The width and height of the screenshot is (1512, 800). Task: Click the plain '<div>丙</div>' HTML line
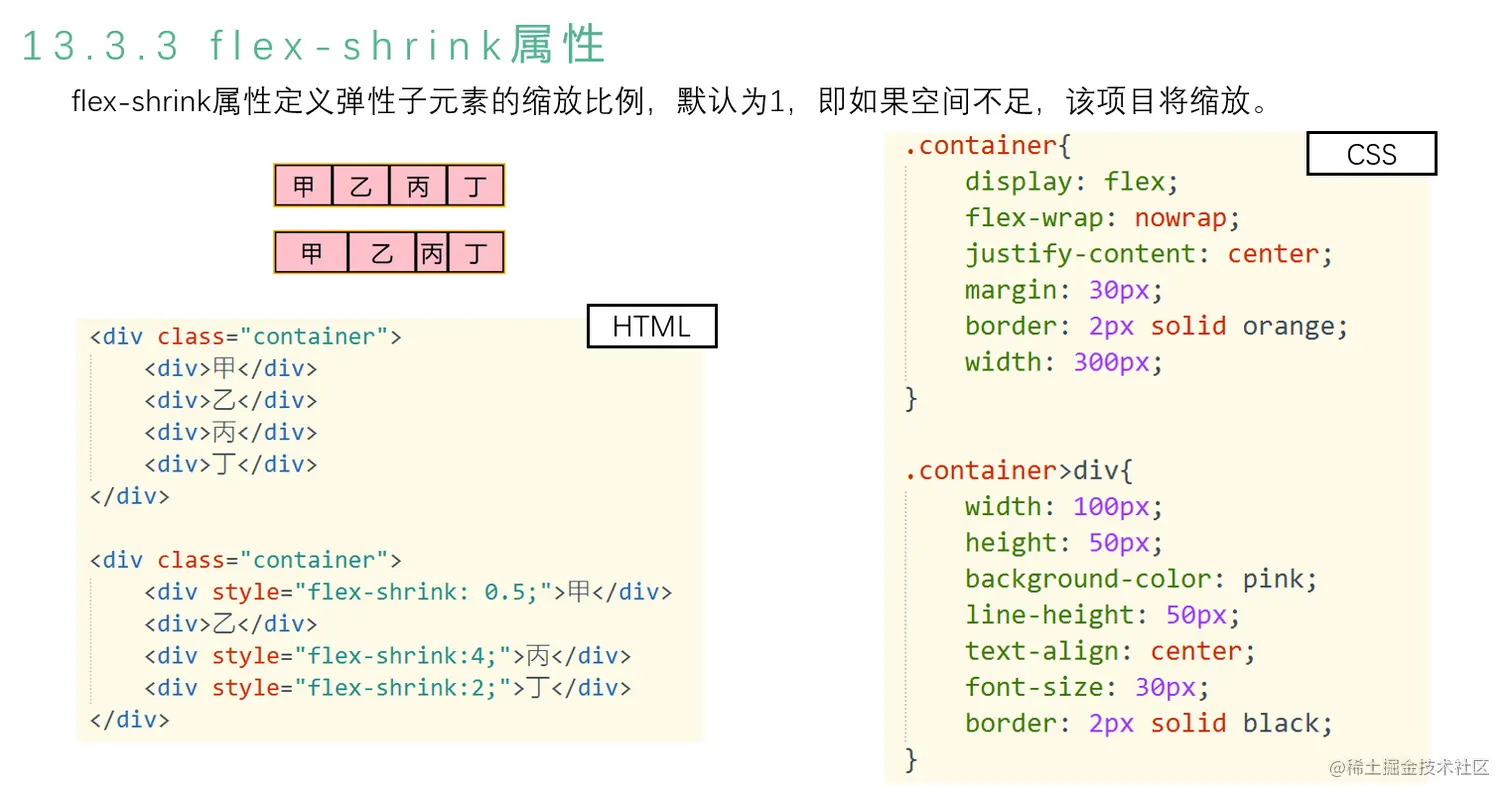(x=230, y=432)
